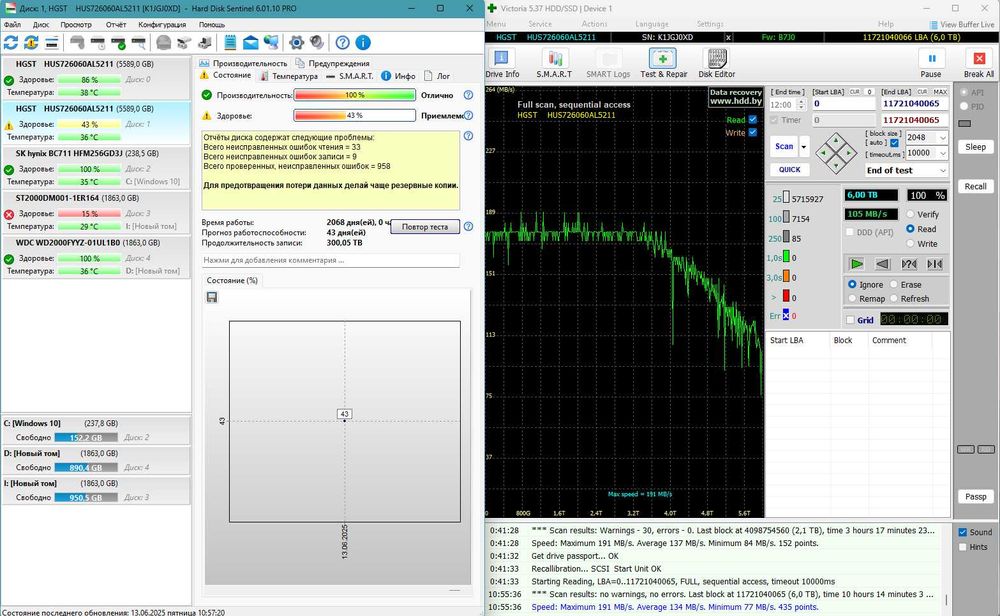This screenshot has height=616, width=1000.
Task: Toggle the Sound checkbox
Action: click(962, 532)
